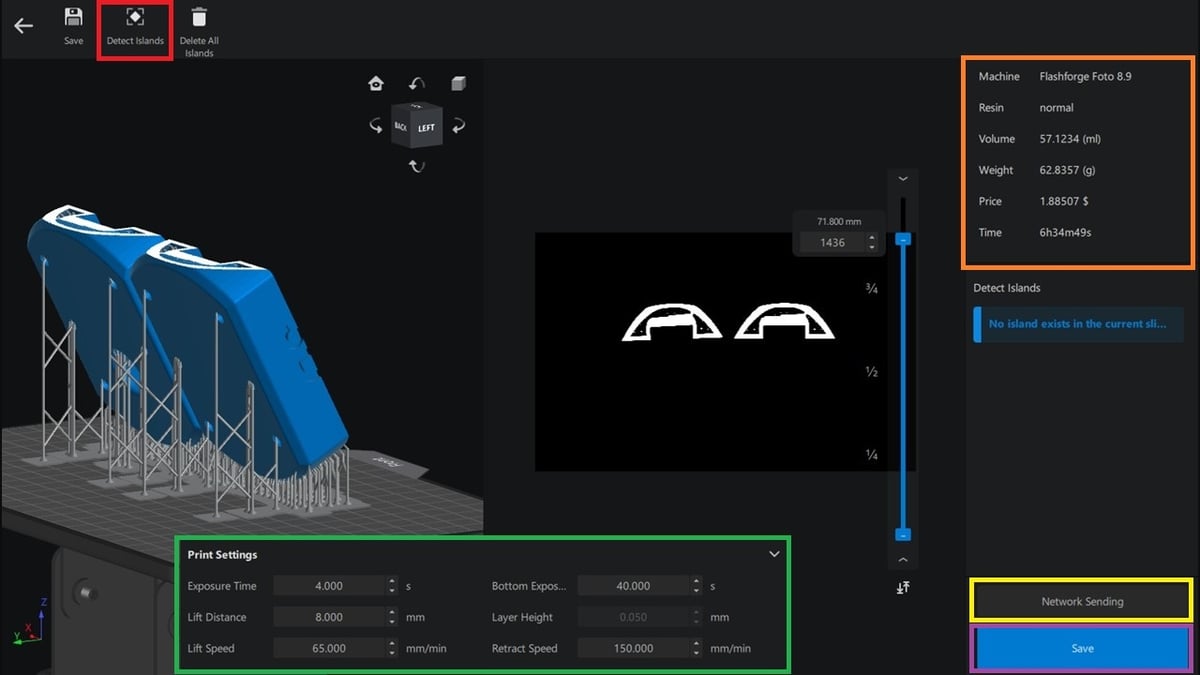
Task: Rotate view with arrow below the view cube
Action: point(417,166)
